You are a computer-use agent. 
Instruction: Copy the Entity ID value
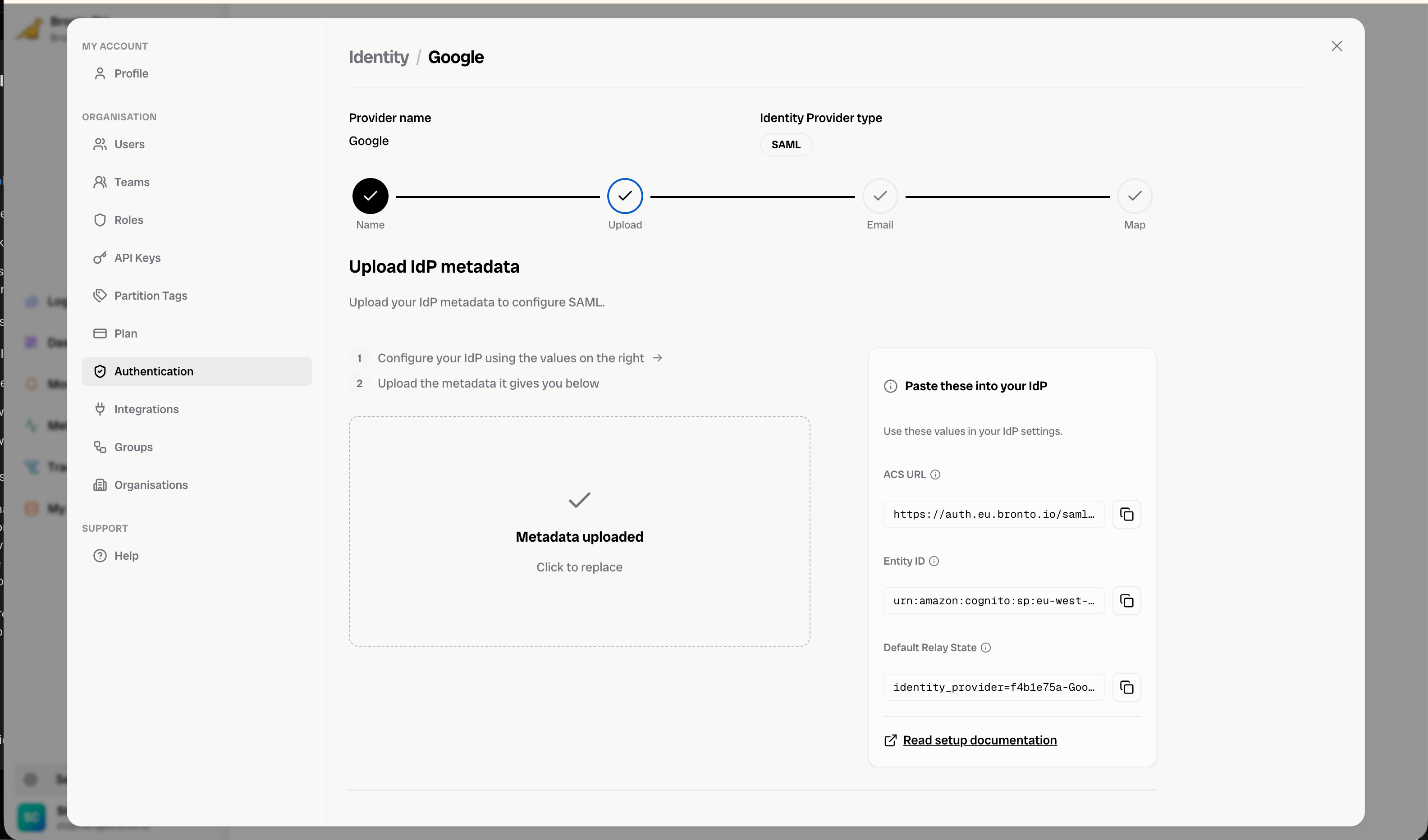tap(1126, 601)
